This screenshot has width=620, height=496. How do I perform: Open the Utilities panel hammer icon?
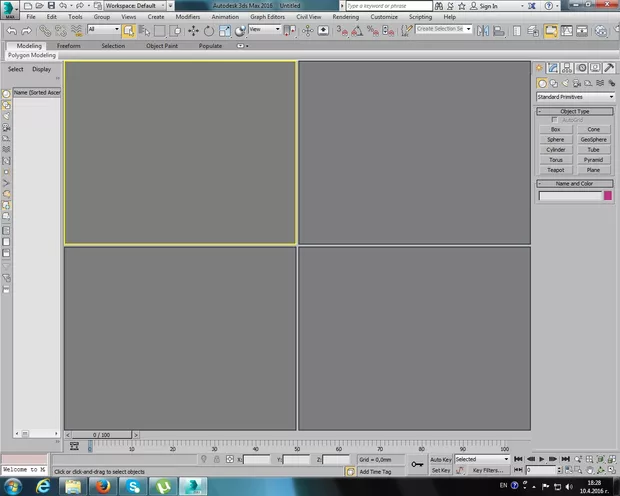pos(608,68)
